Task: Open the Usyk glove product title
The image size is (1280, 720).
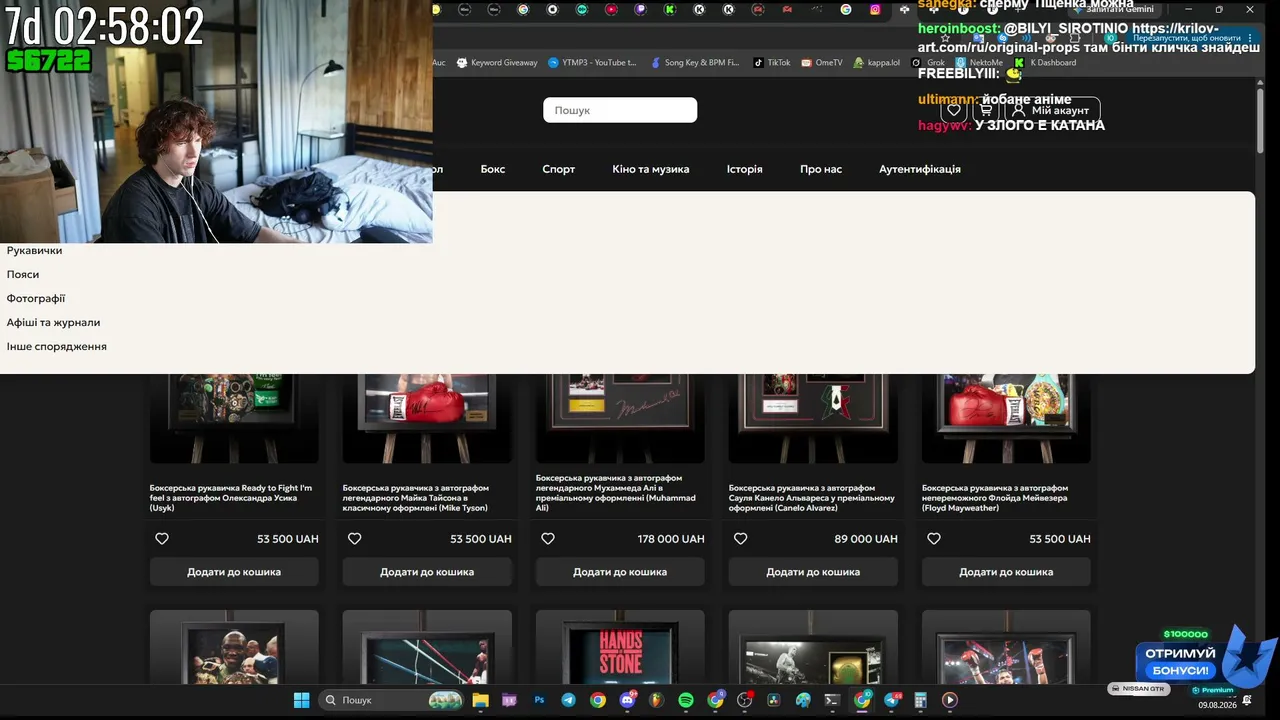Action: [x=232, y=498]
